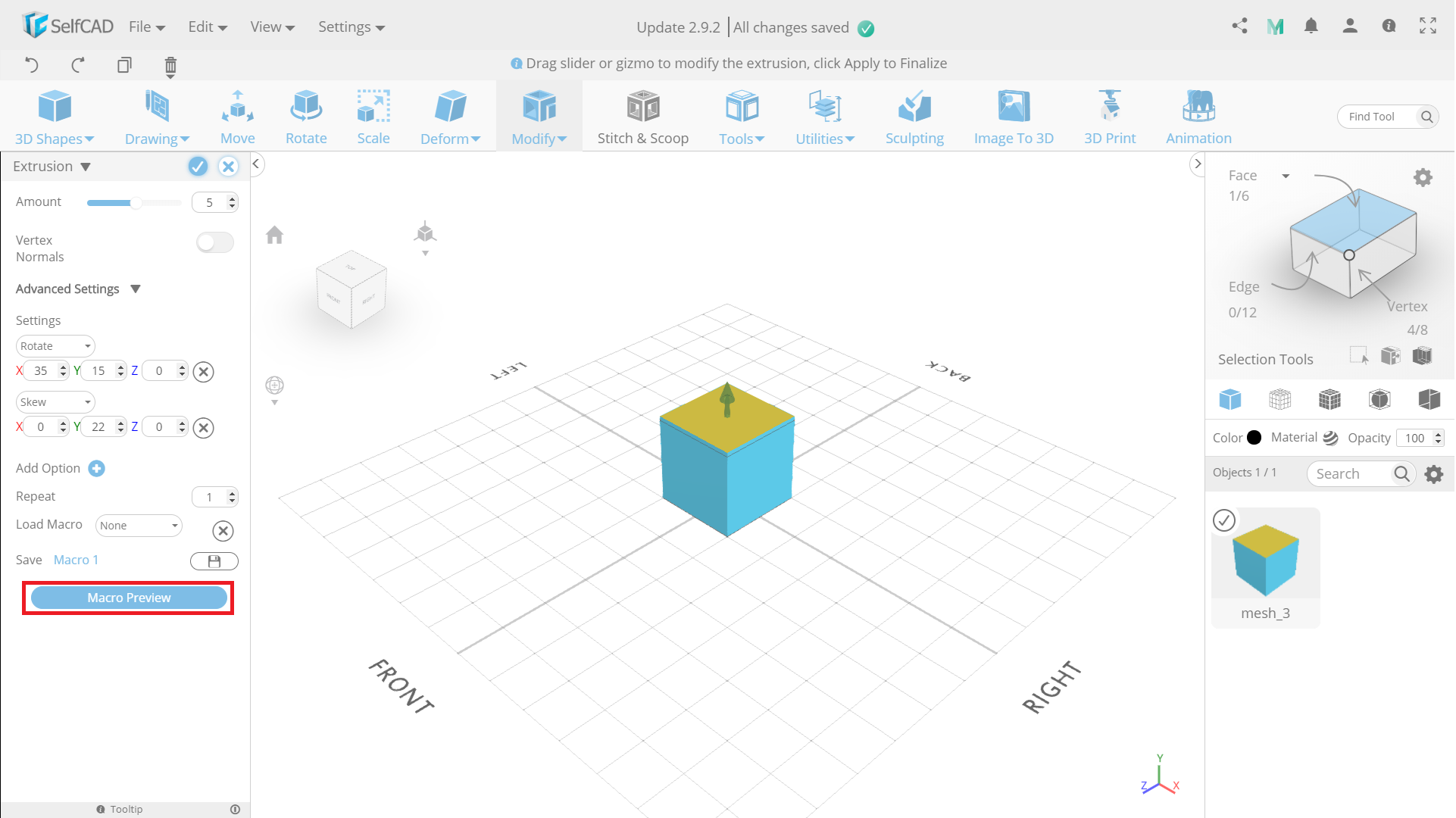Open the black Color swatch

click(1254, 438)
